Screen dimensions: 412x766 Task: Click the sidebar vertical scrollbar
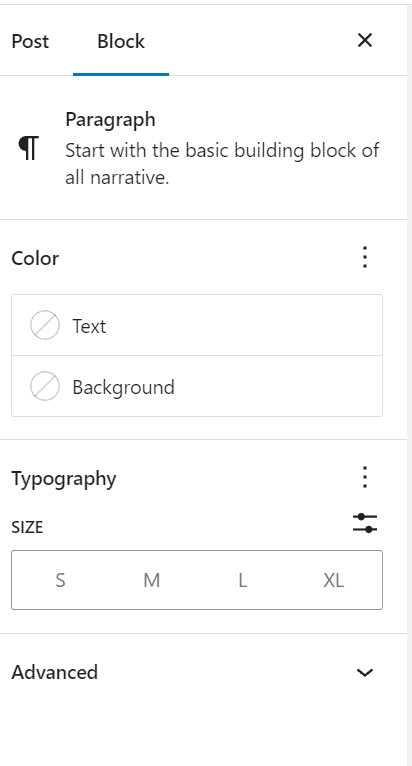click(410, 385)
